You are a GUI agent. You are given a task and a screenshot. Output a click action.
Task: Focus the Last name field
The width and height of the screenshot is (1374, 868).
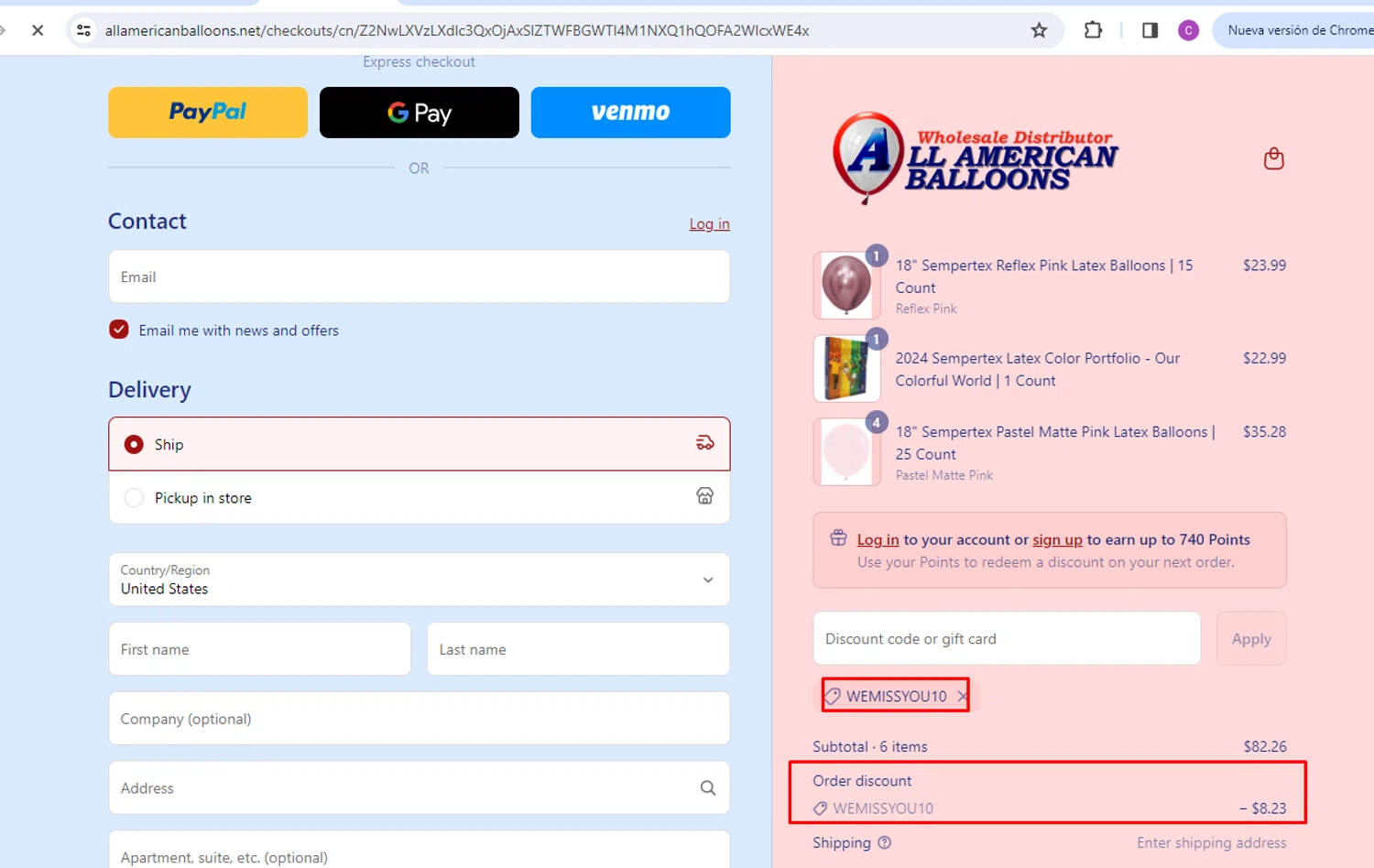pyautogui.click(x=578, y=649)
